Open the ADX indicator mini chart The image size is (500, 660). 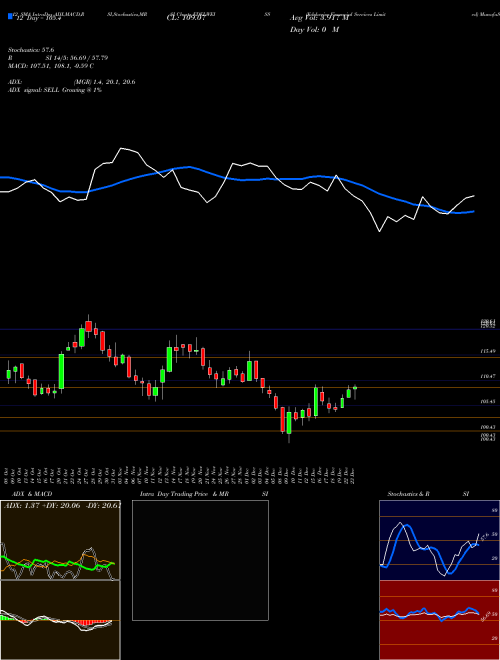[60, 540]
